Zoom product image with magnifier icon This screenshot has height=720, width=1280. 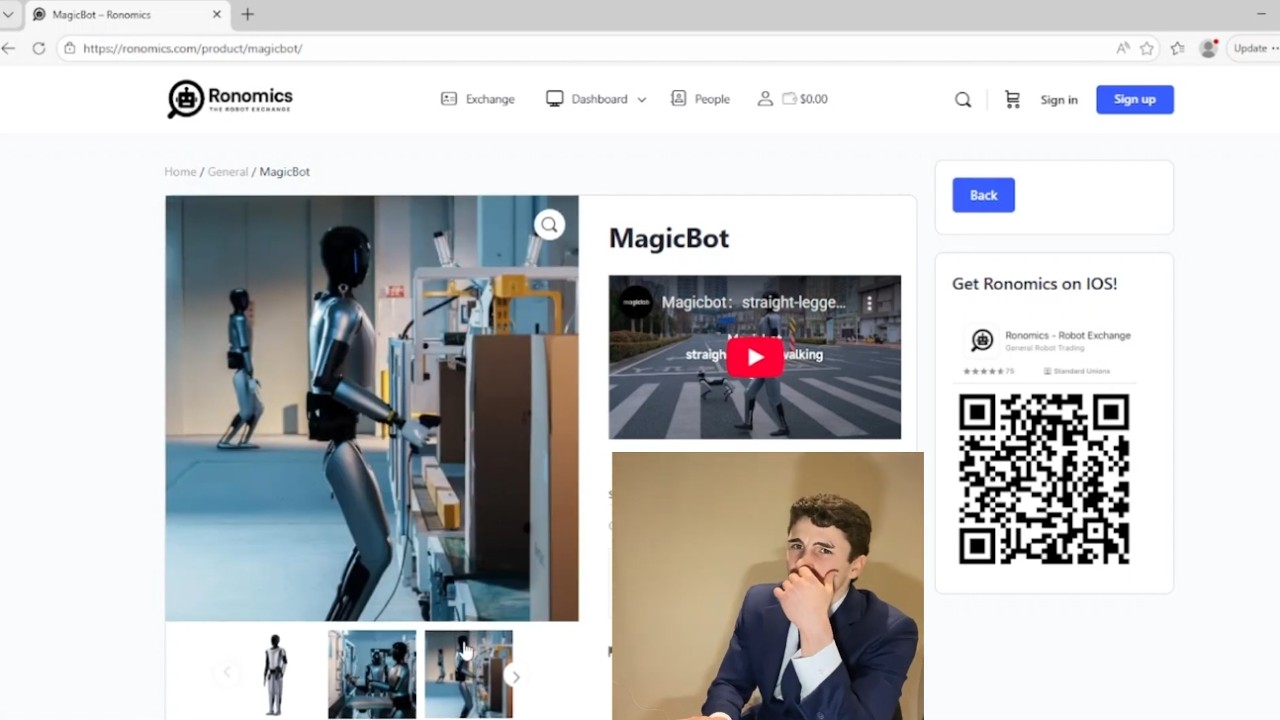click(x=549, y=225)
